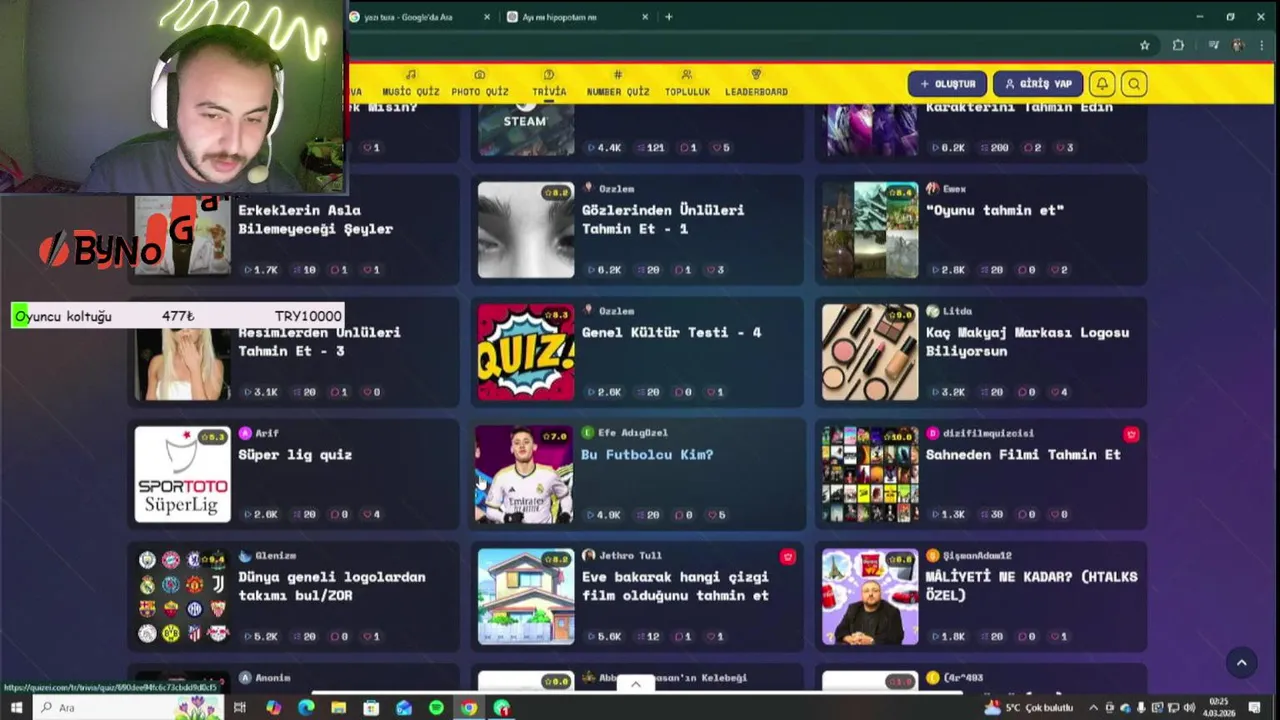
Task: Open the Windows Start menu
Action: coord(16,708)
